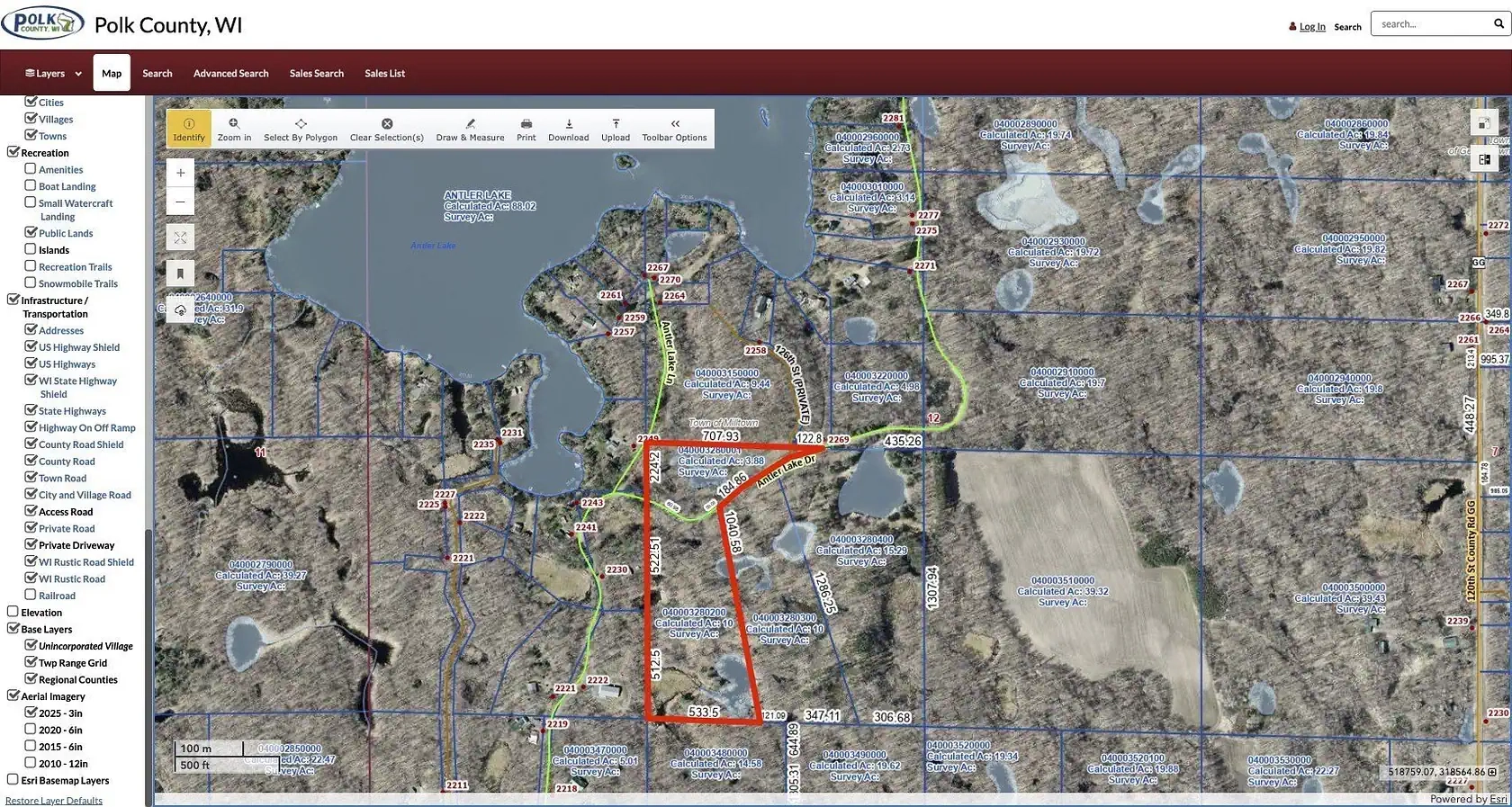Click into the search text field
The image size is (1512, 807).
pyautogui.click(x=1431, y=24)
